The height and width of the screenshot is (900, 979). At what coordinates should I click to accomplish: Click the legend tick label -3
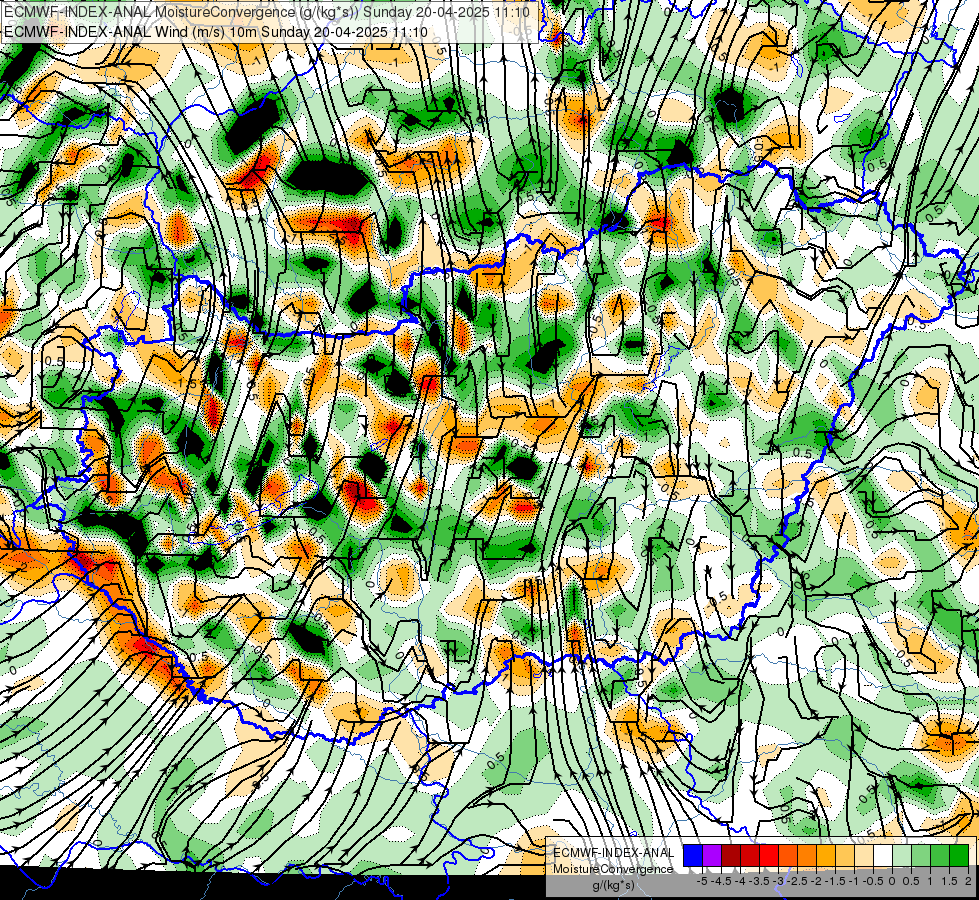779,881
